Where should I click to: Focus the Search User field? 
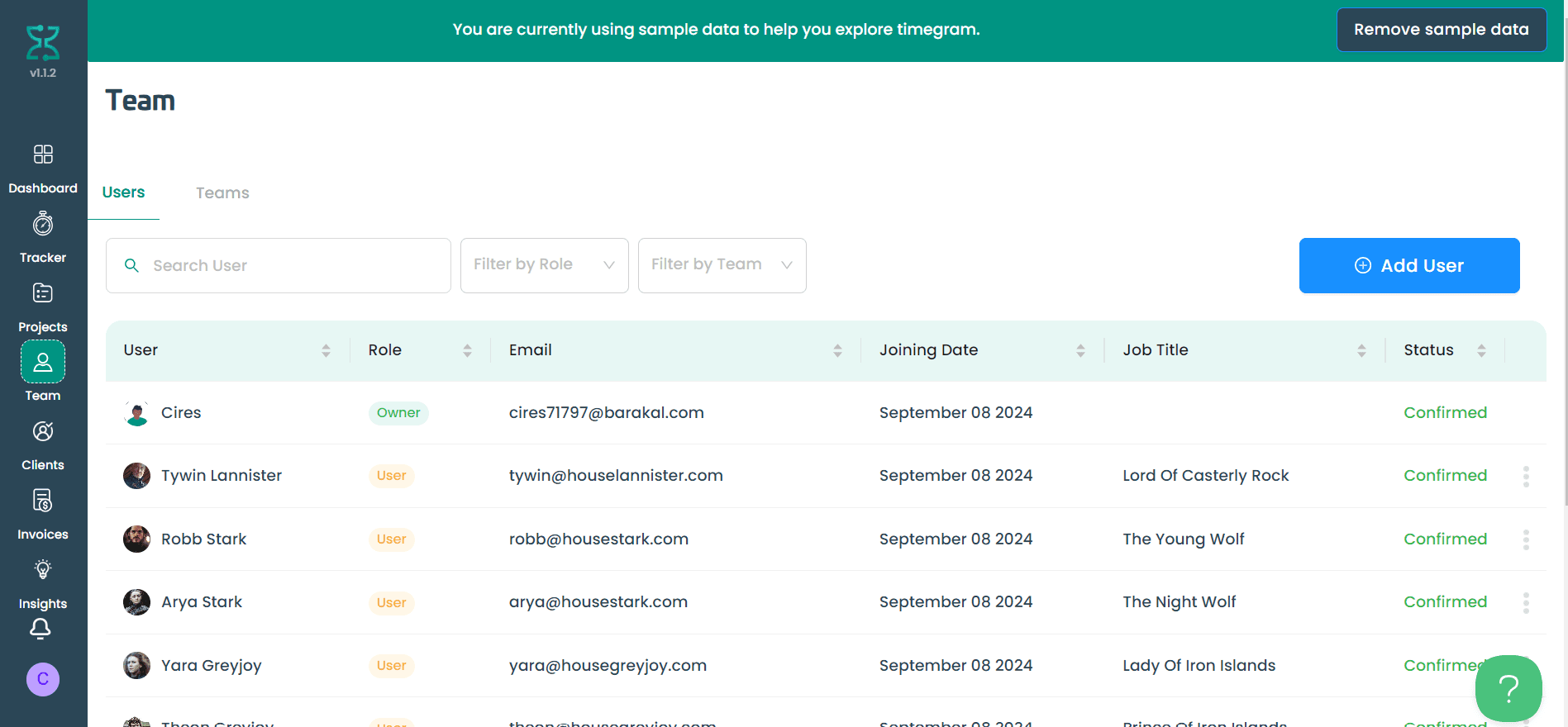click(x=279, y=265)
